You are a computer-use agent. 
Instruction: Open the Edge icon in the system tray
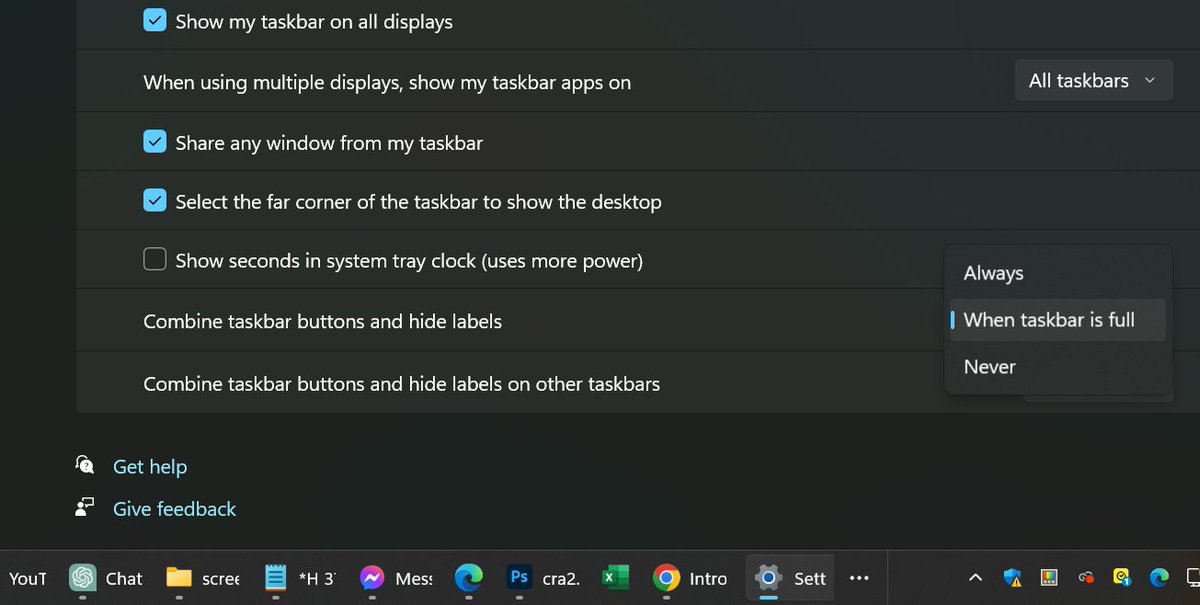pos(1158,578)
